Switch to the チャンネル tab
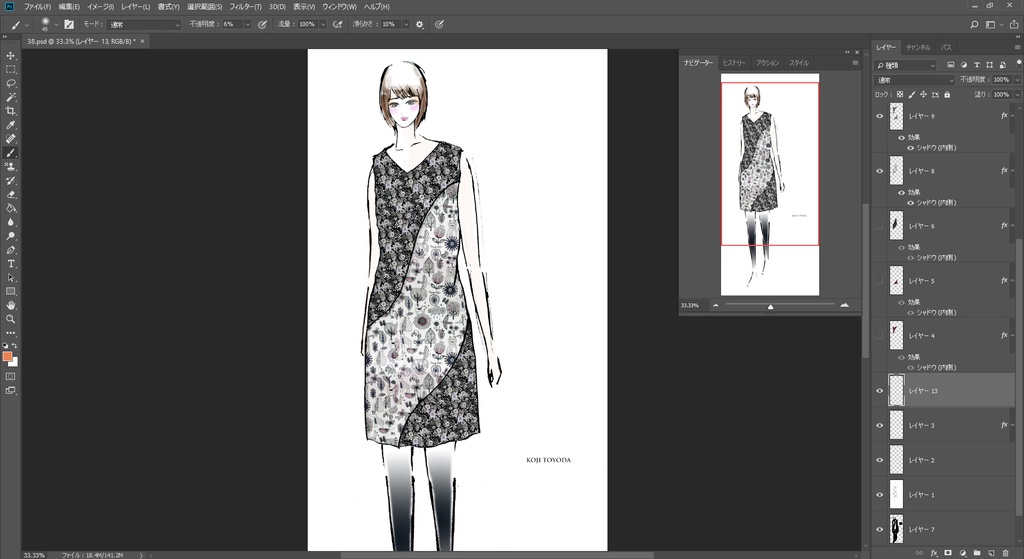This screenshot has height=559, width=1024. pyautogui.click(x=918, y=47)
